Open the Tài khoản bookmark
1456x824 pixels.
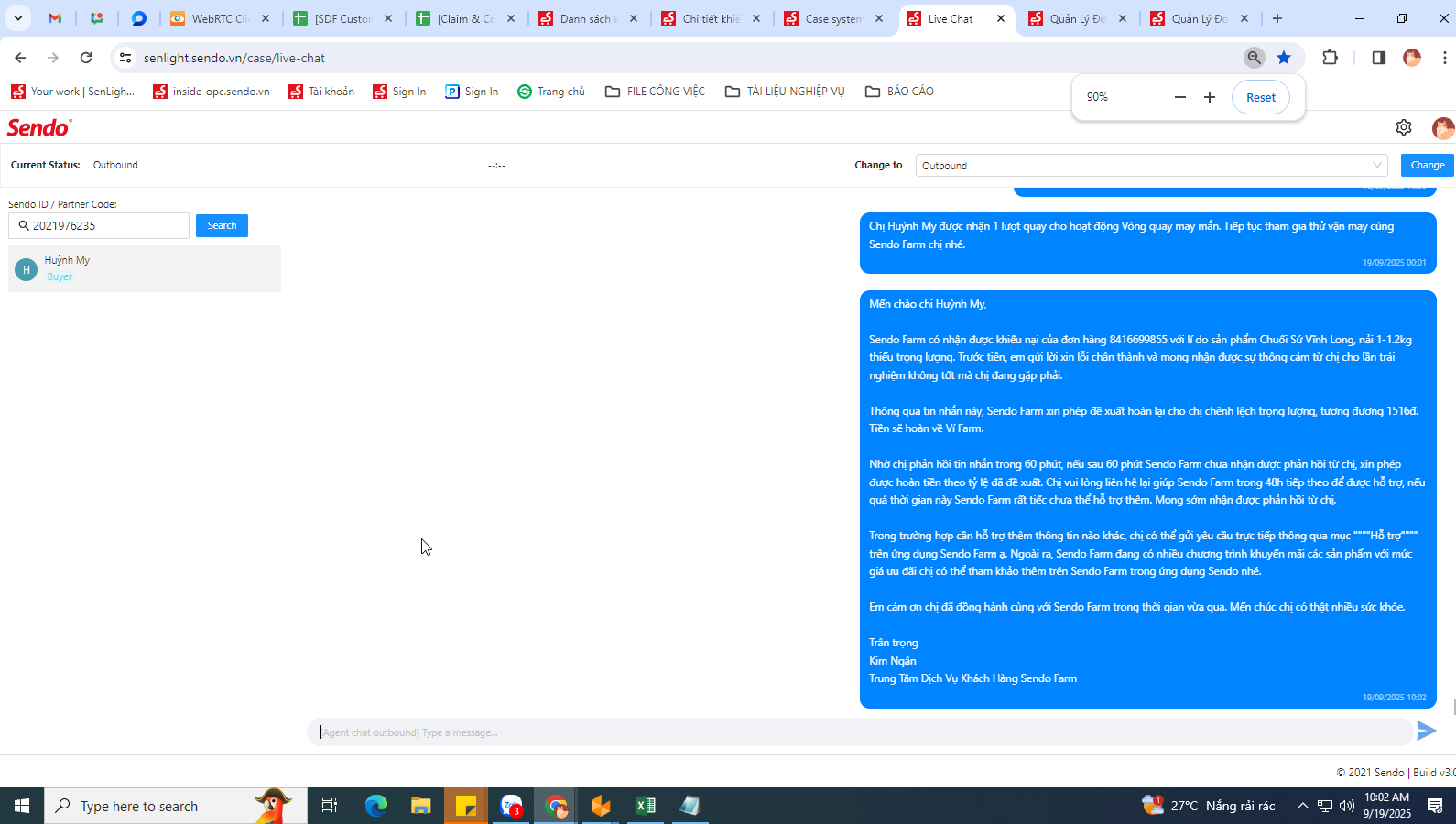click(x=321, y=92)
